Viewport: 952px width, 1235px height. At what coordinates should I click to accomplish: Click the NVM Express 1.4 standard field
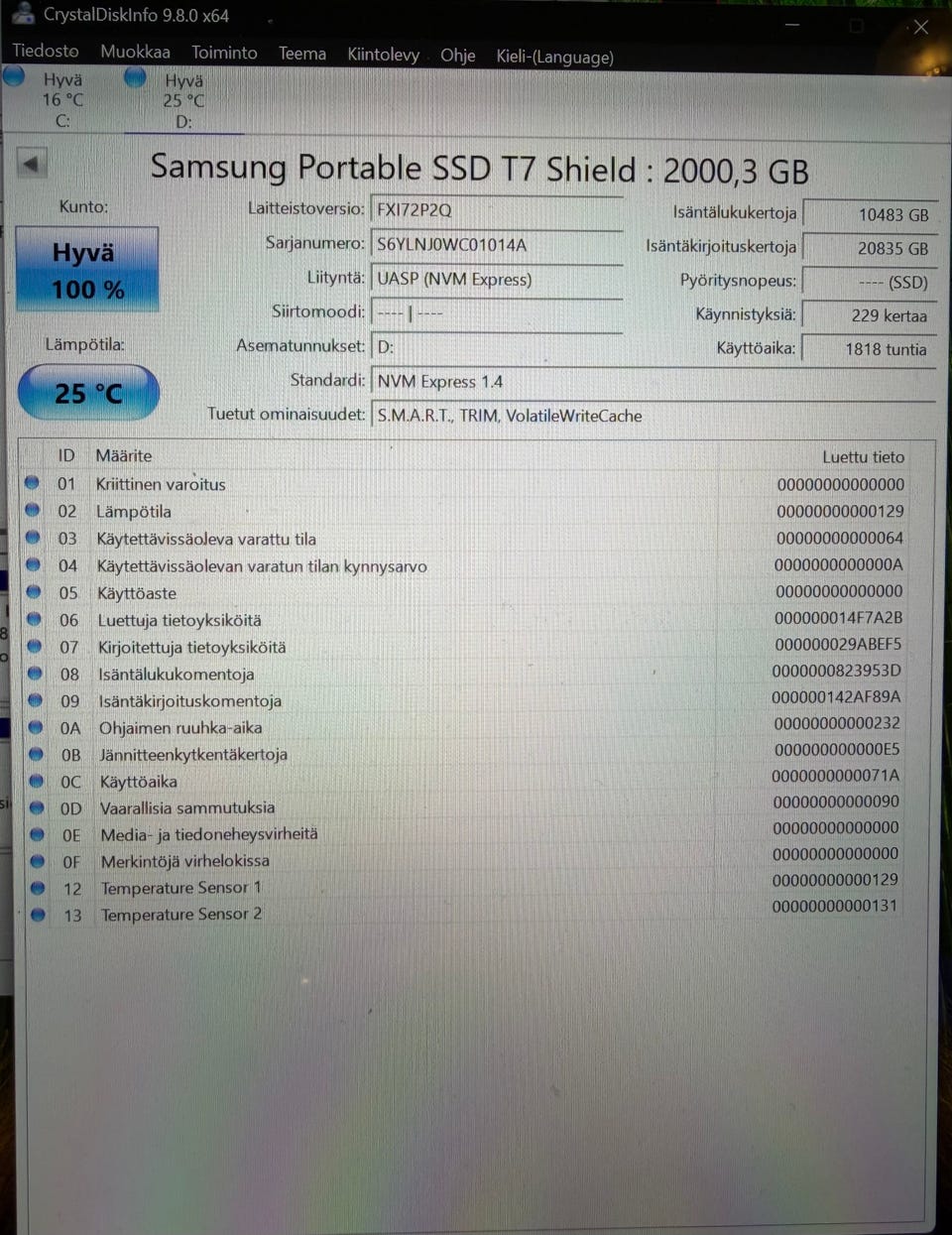pyautogui.click(x=653, y=382)
